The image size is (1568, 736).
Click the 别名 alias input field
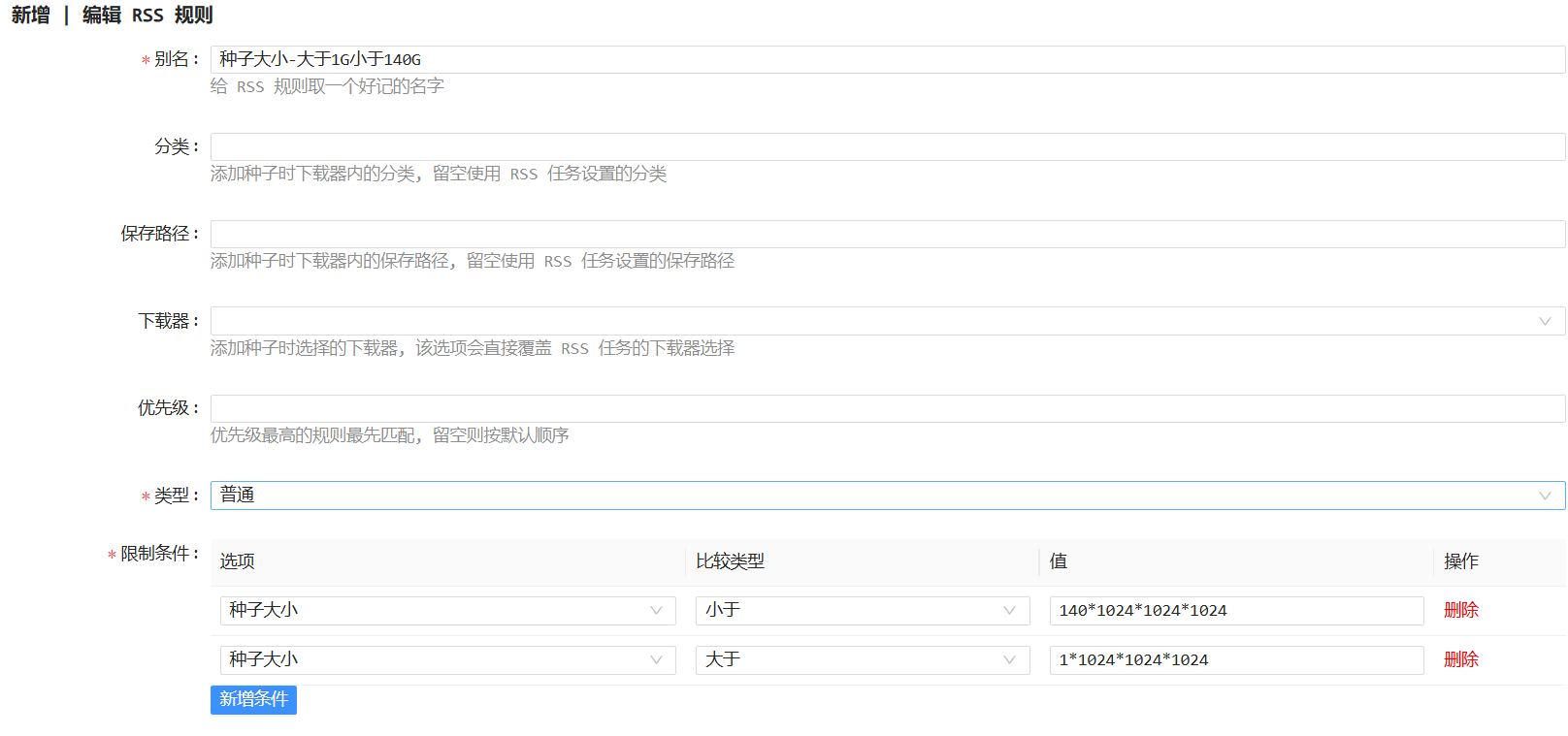(x=887, y=59)
